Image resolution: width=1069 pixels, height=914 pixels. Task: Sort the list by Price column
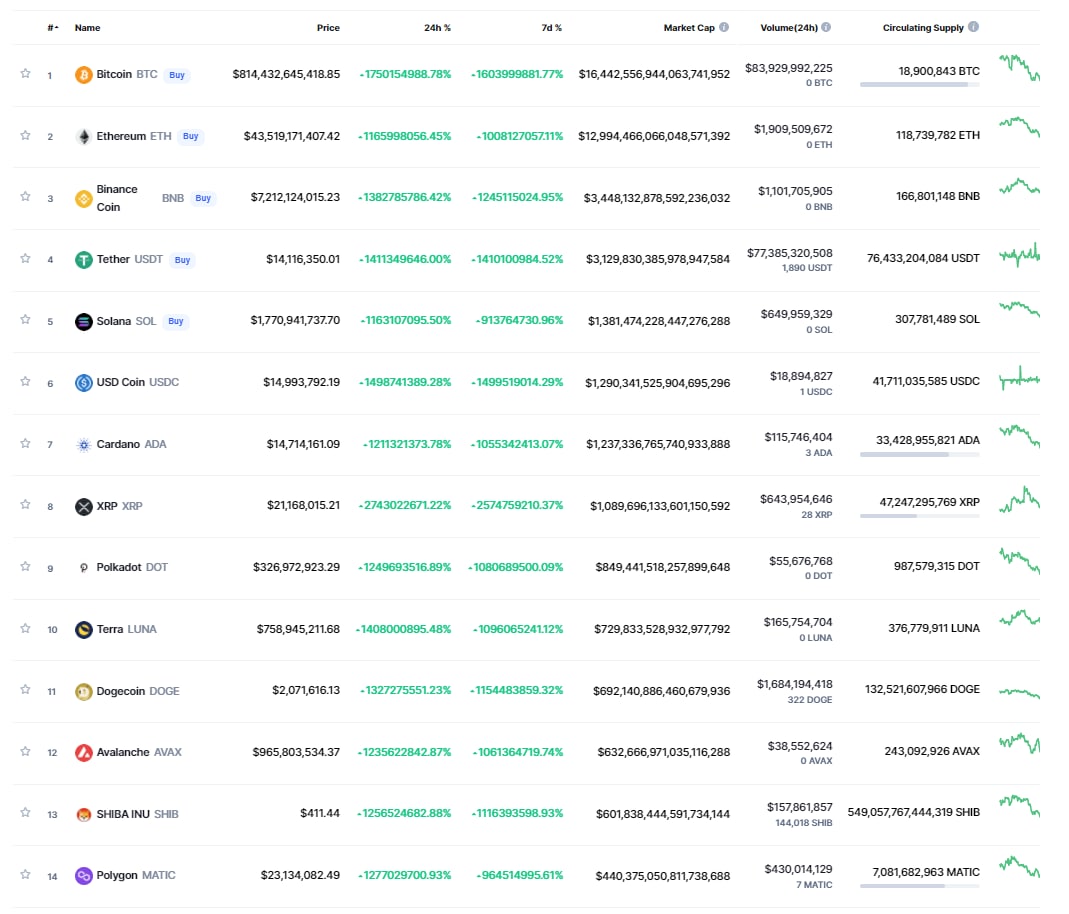(x=328, y=28)
